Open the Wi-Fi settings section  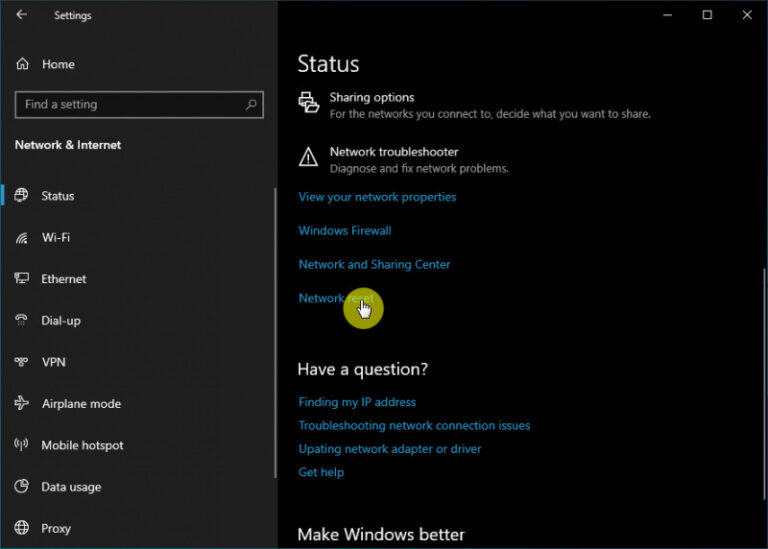pyautogui.click(x=56, y=238)
